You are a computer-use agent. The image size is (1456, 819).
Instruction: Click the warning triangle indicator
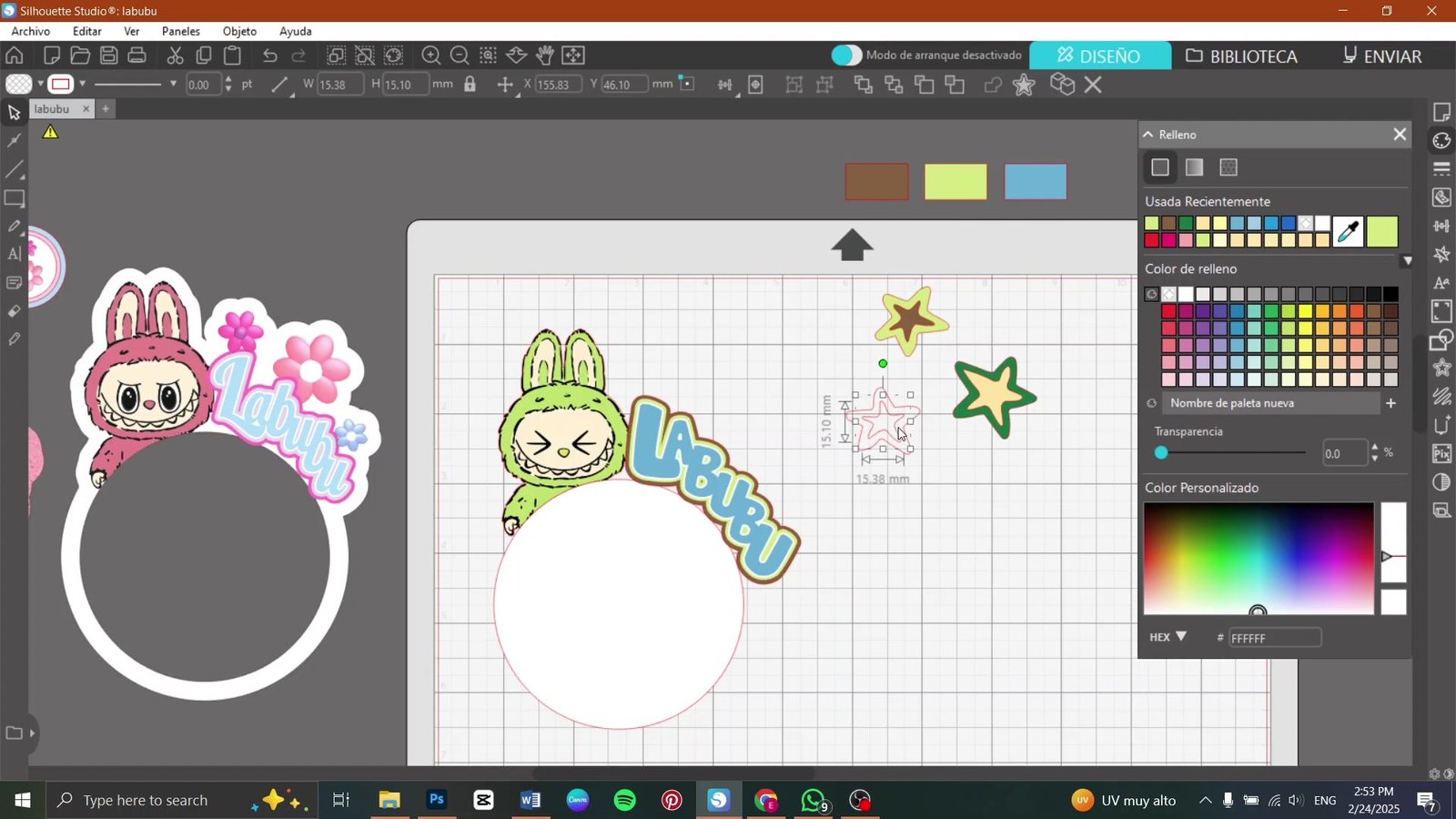pos(50,132)
